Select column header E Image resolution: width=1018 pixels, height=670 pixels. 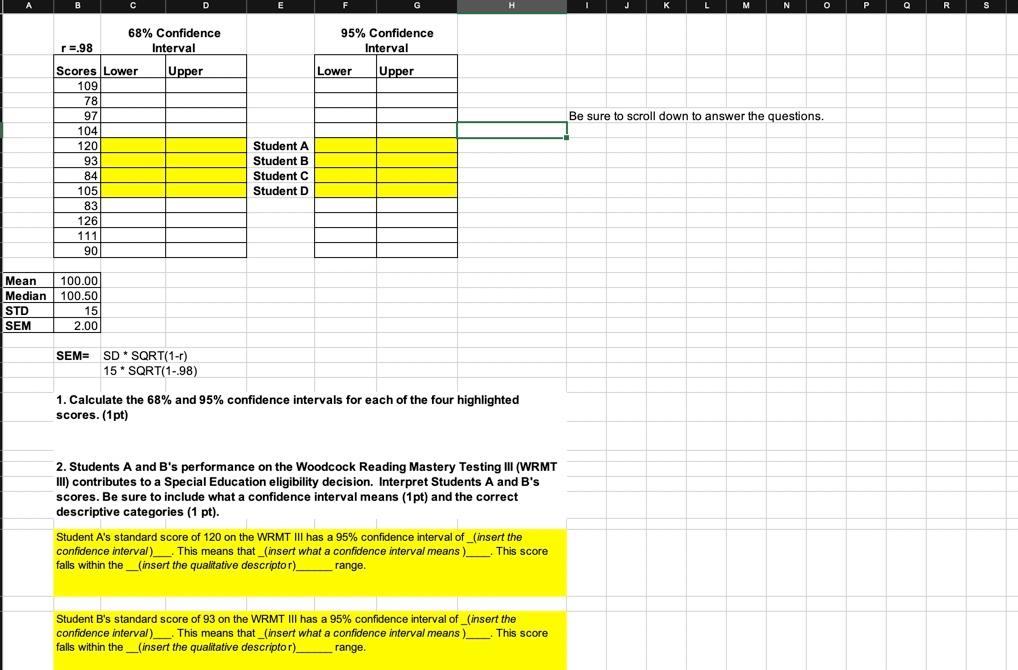280,5
